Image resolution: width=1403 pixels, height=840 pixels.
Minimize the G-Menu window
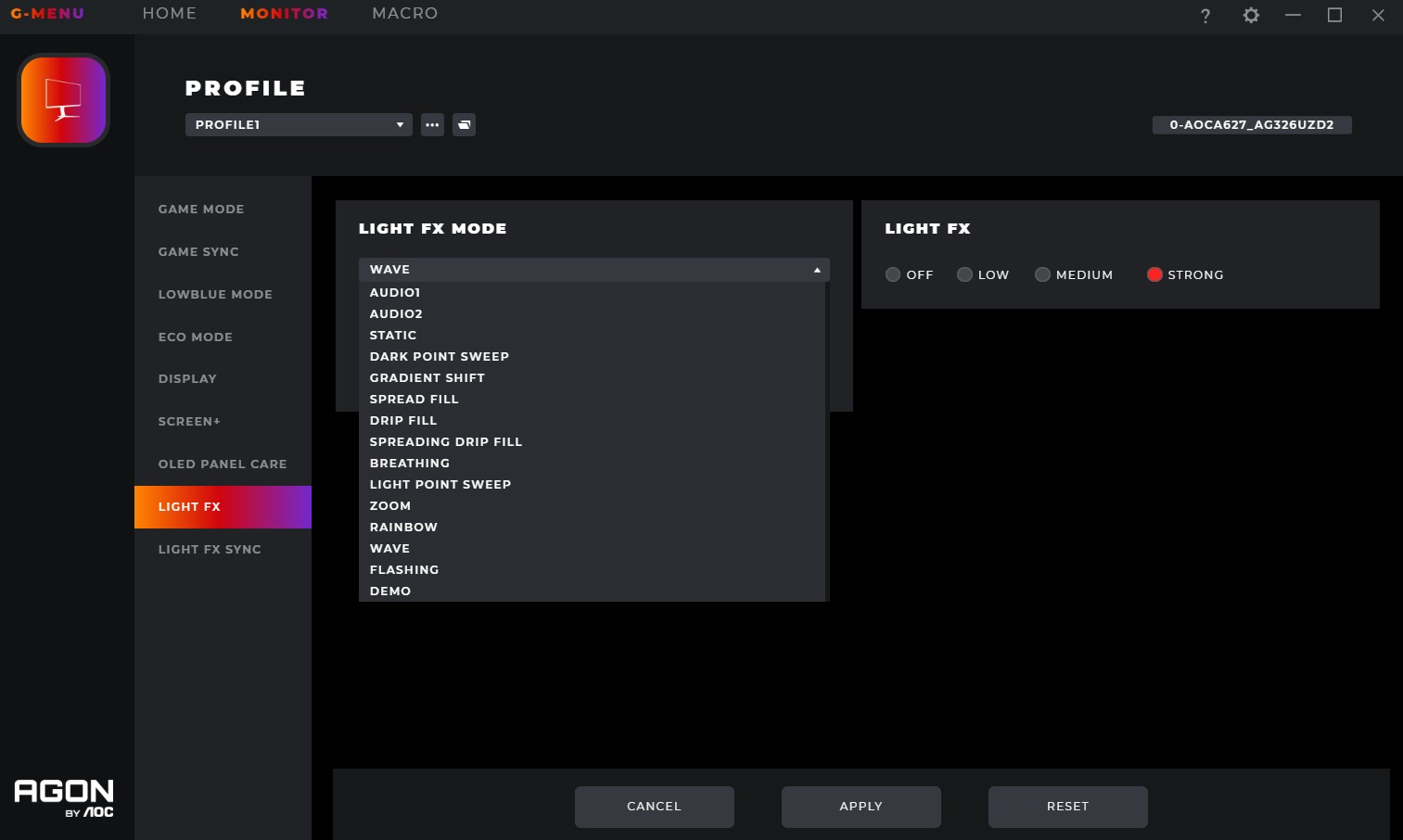[1293, 15]
